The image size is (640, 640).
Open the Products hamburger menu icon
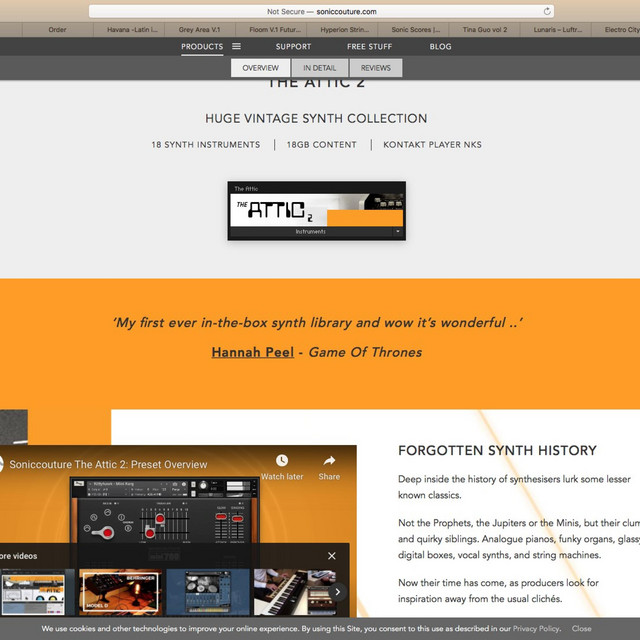point(236,46)
